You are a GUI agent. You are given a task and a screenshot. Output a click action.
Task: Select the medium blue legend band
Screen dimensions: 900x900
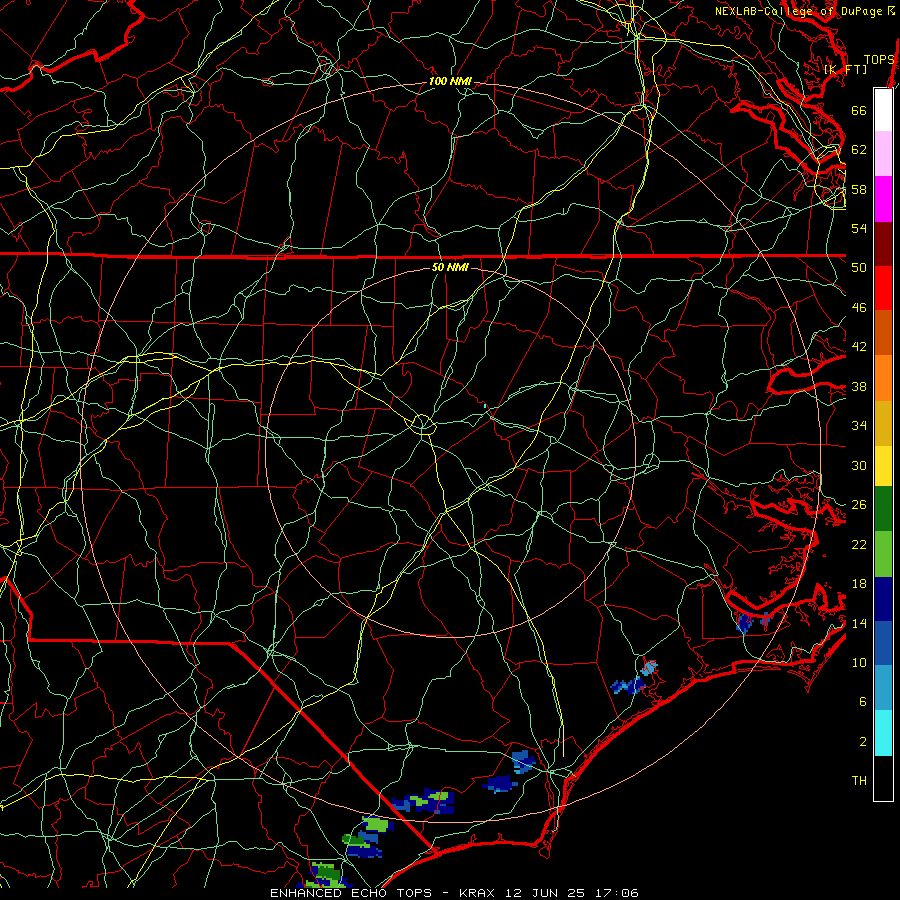[883, 643]
